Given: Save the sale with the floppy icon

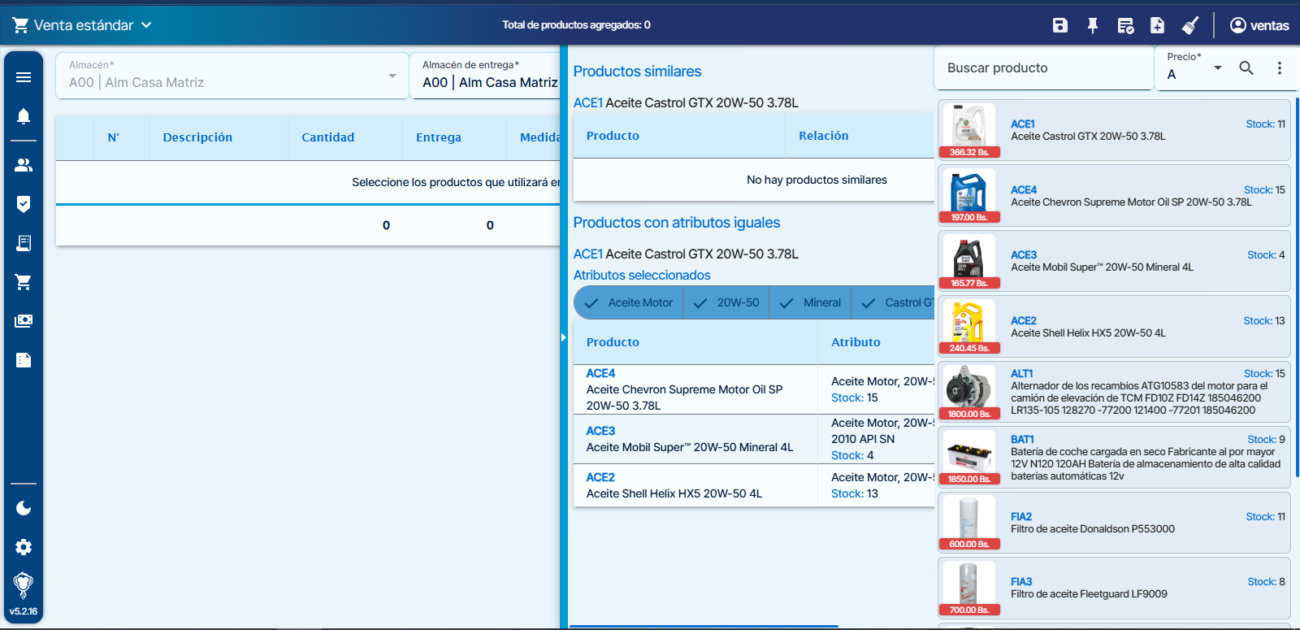Looking at the screenshot, I should 1060,25.
